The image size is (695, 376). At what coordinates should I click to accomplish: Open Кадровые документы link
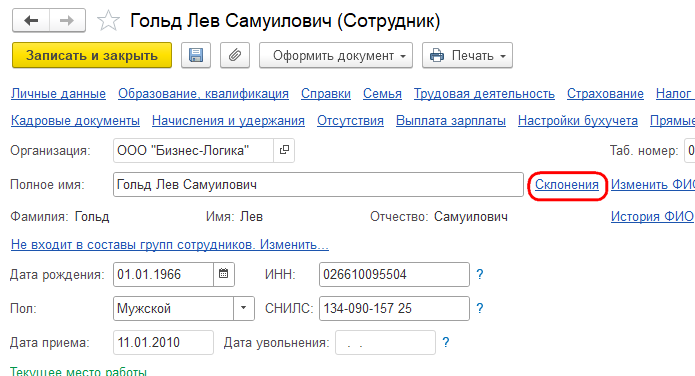[x=75, y=121]
